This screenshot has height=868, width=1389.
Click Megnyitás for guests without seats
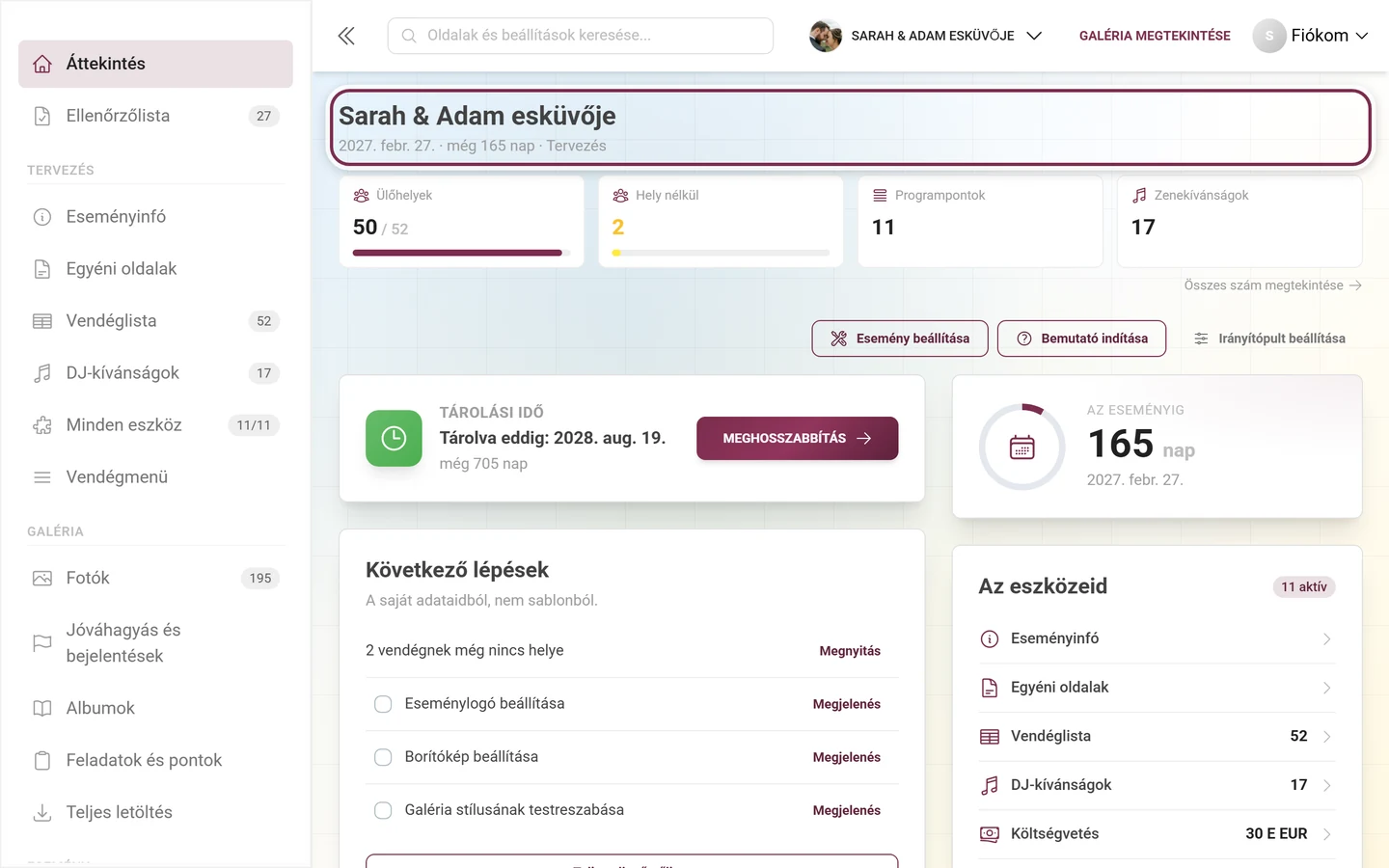(x=850, y=651)
